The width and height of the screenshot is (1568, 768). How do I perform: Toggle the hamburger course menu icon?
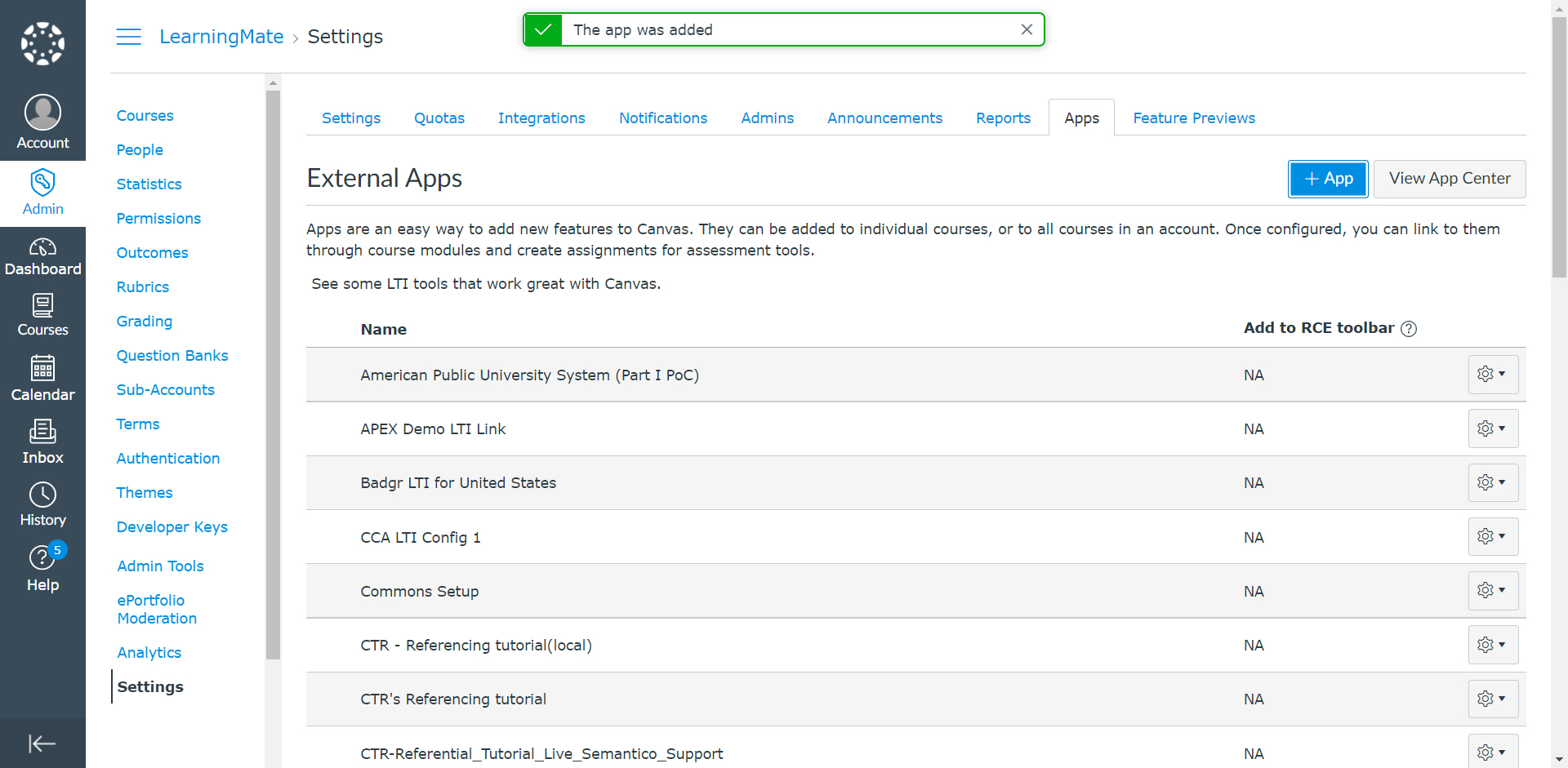[128, 37]
